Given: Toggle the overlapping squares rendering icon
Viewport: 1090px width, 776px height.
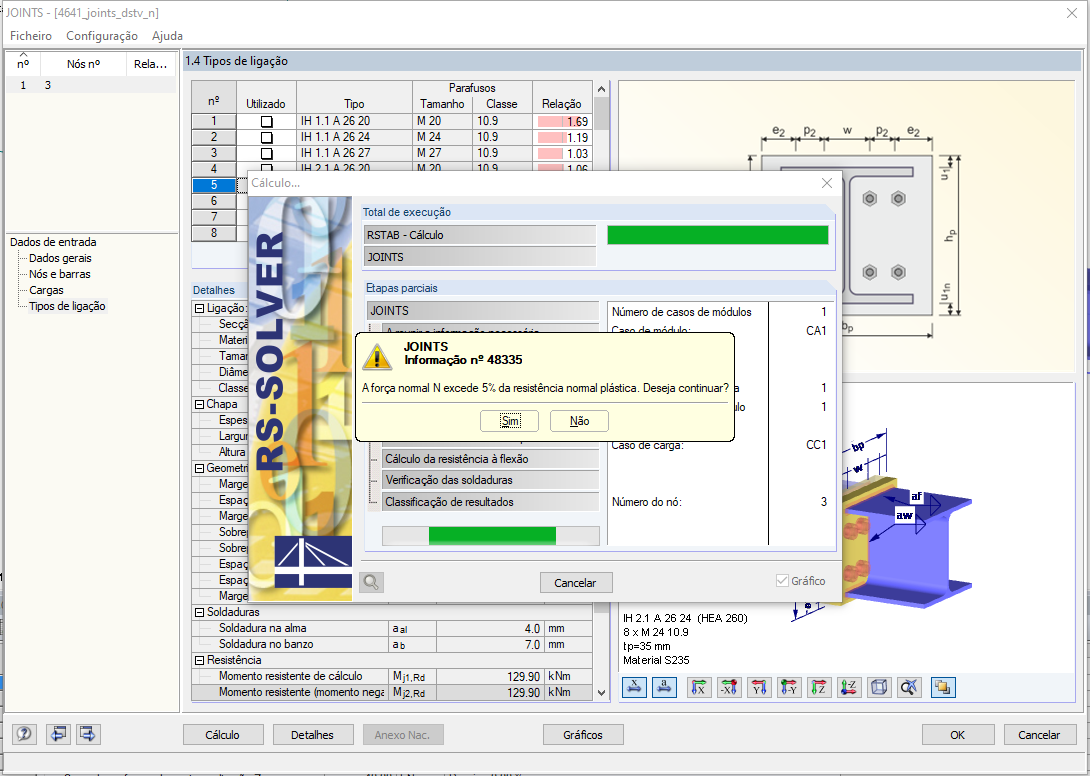Looking at the screenshot, I should point(943,688).
